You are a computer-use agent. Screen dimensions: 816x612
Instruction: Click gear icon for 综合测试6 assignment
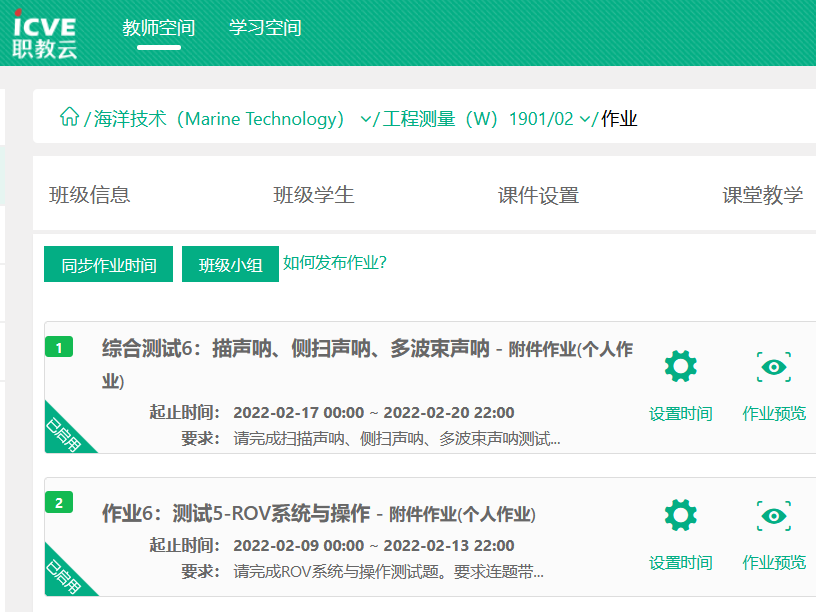tap(680, 367)
